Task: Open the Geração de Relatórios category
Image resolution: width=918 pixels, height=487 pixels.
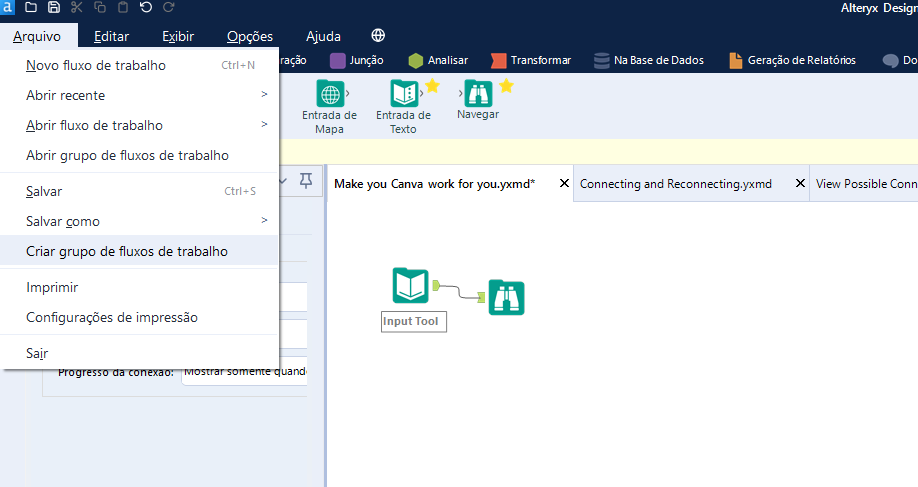Action: [793, 60]
